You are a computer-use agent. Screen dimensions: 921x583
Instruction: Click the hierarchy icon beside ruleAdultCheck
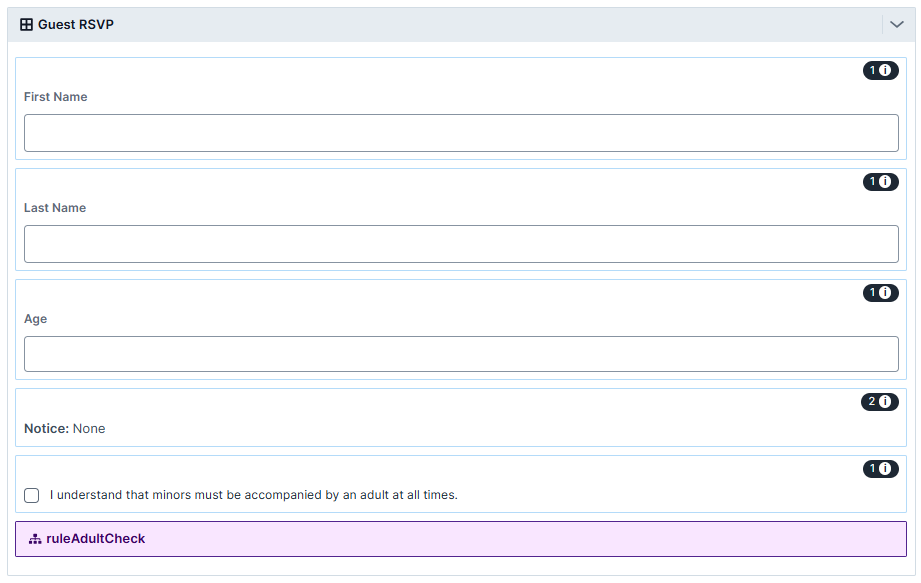[x=35, y=539]
